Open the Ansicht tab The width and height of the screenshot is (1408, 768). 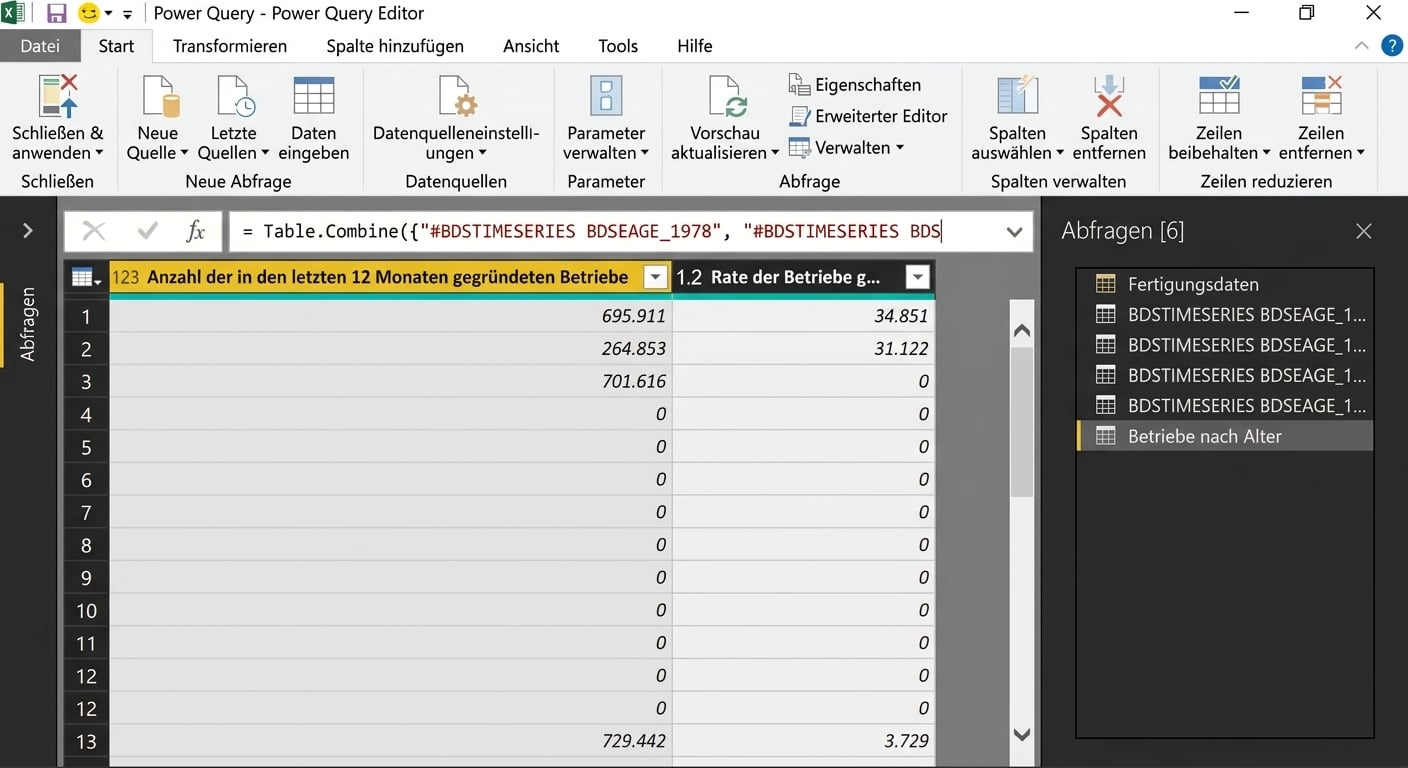[531, 46]
